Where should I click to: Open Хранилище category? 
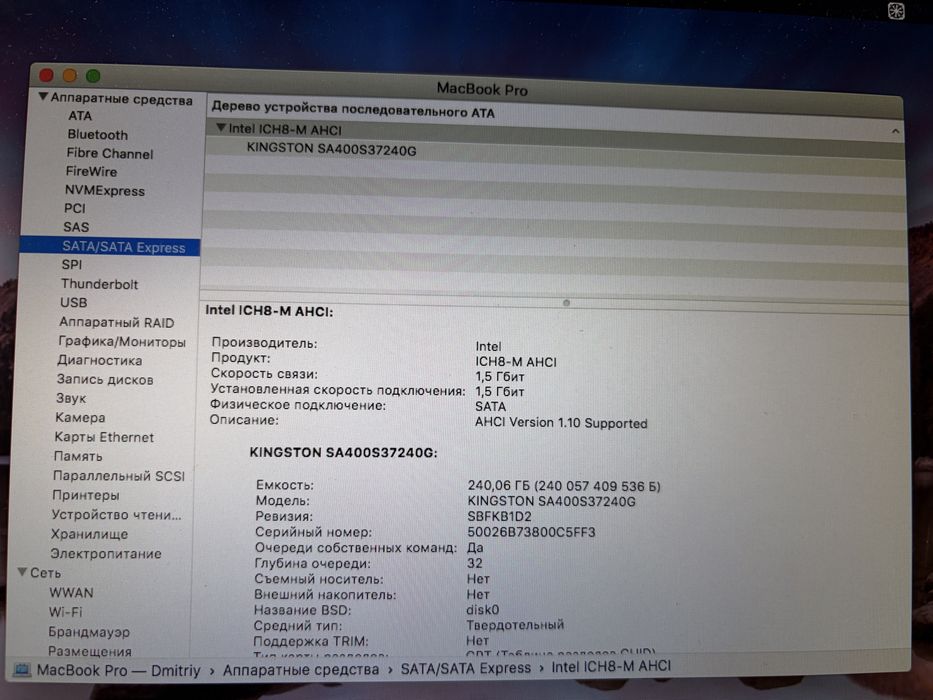[x=89, y=534]
